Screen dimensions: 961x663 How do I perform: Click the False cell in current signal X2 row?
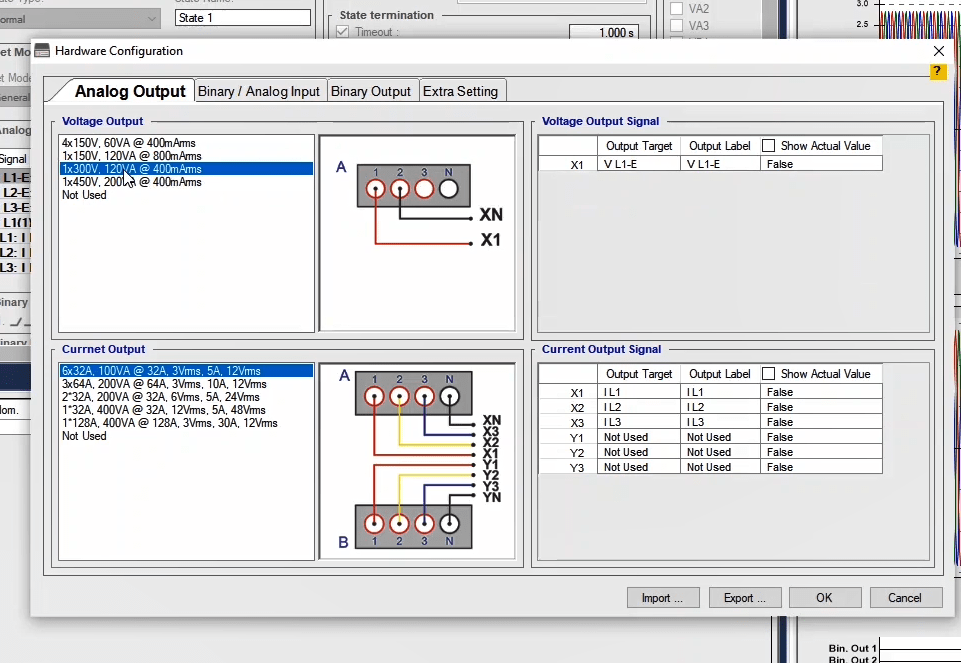(x=821, y=407)
